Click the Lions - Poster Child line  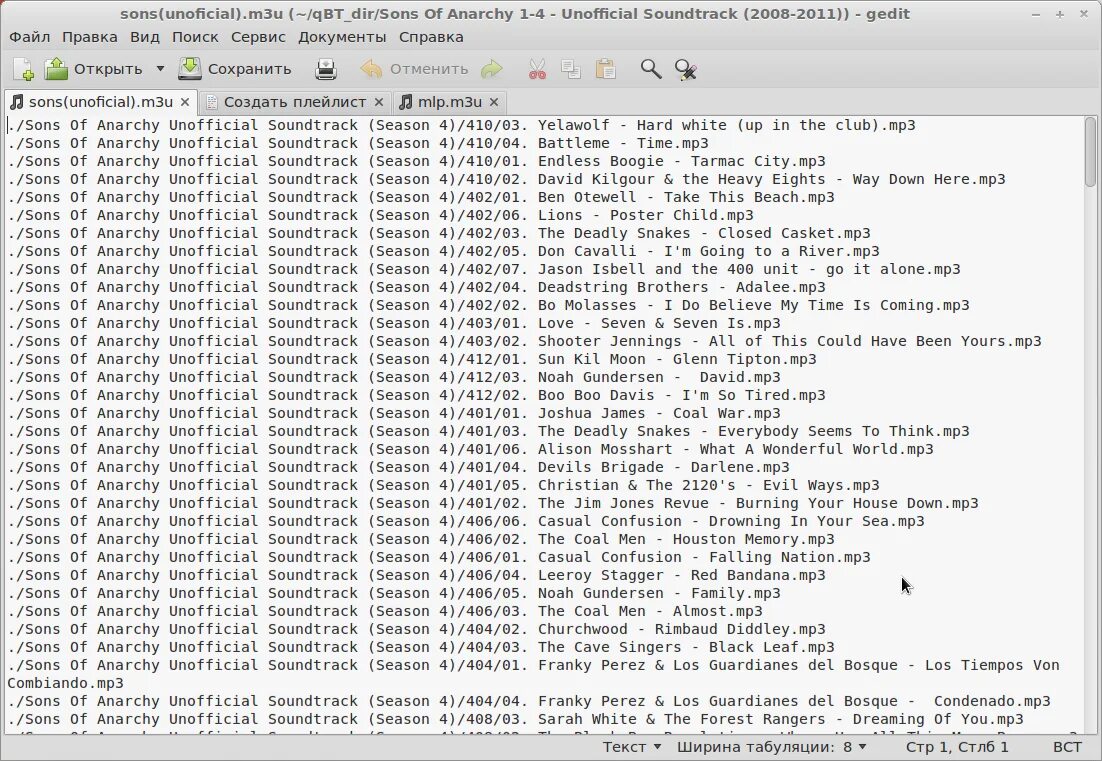click(380, 215)
